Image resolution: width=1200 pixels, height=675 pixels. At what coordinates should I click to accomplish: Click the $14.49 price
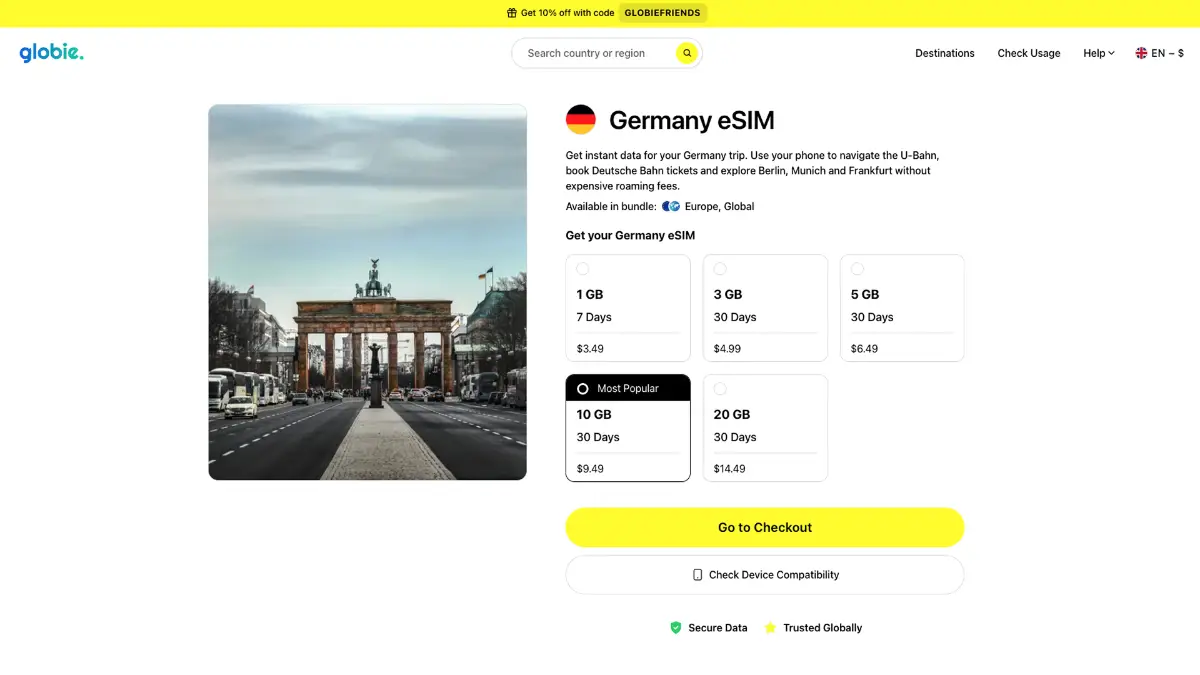pos(729,469)
